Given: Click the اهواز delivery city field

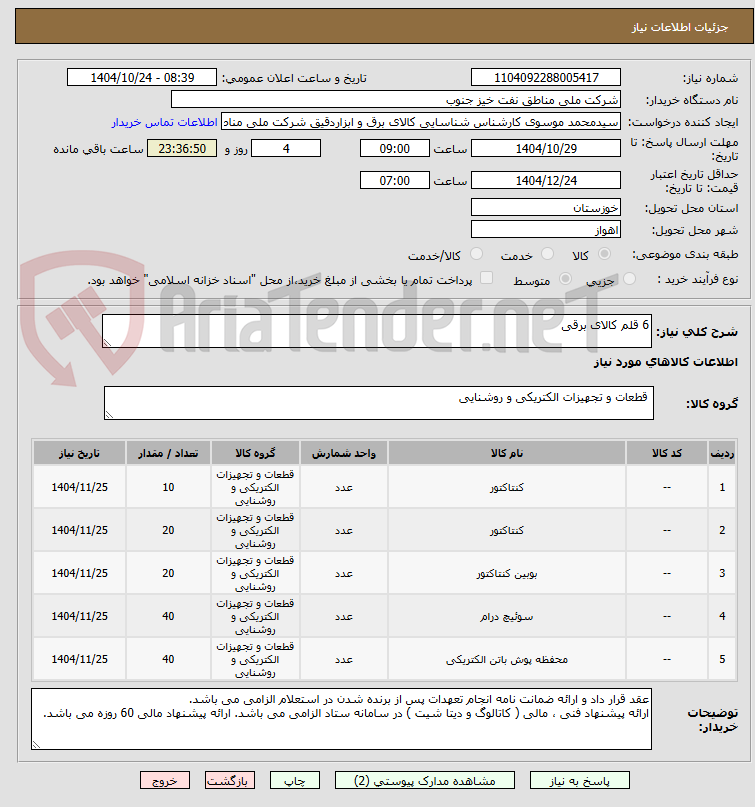Looking at the screenshot, I should [x=546, y=230].
